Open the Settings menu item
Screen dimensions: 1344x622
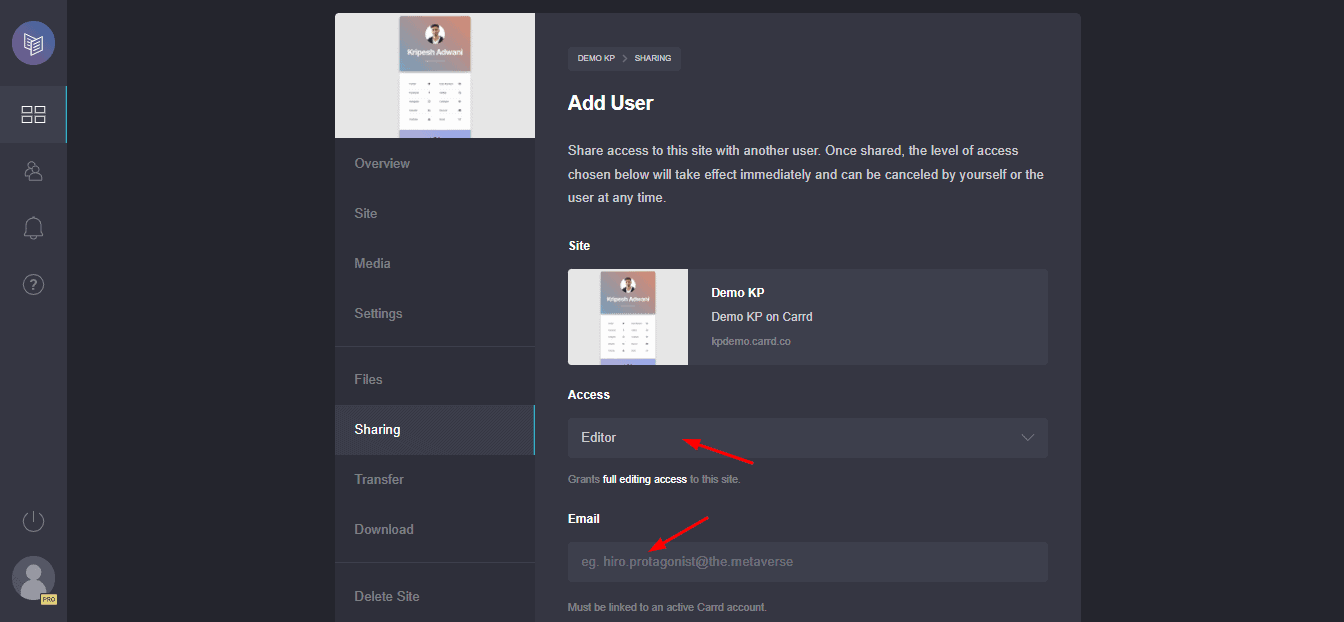coord(378,314)
